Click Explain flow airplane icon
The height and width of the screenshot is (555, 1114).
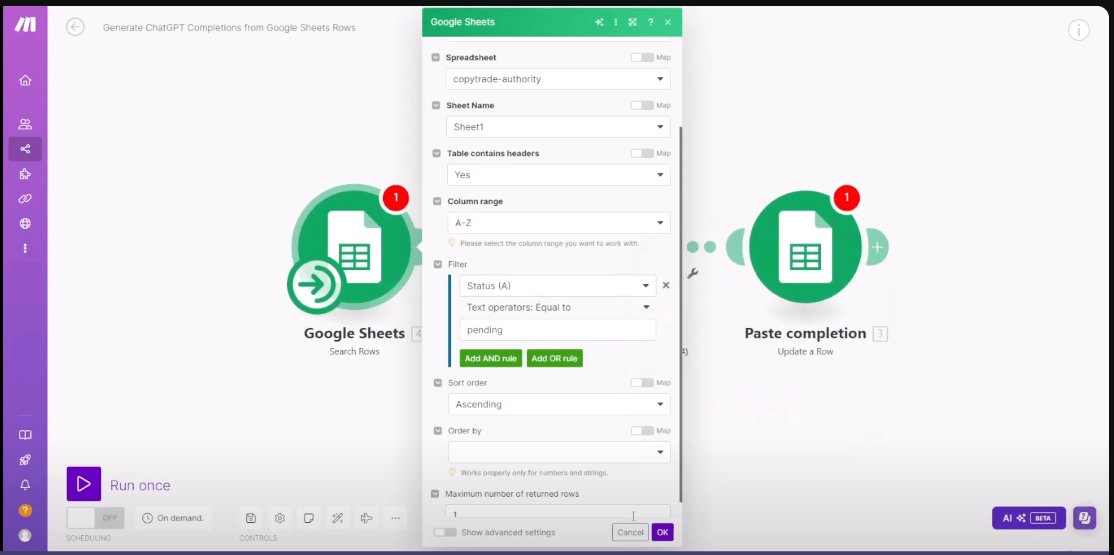click(367, 518)
